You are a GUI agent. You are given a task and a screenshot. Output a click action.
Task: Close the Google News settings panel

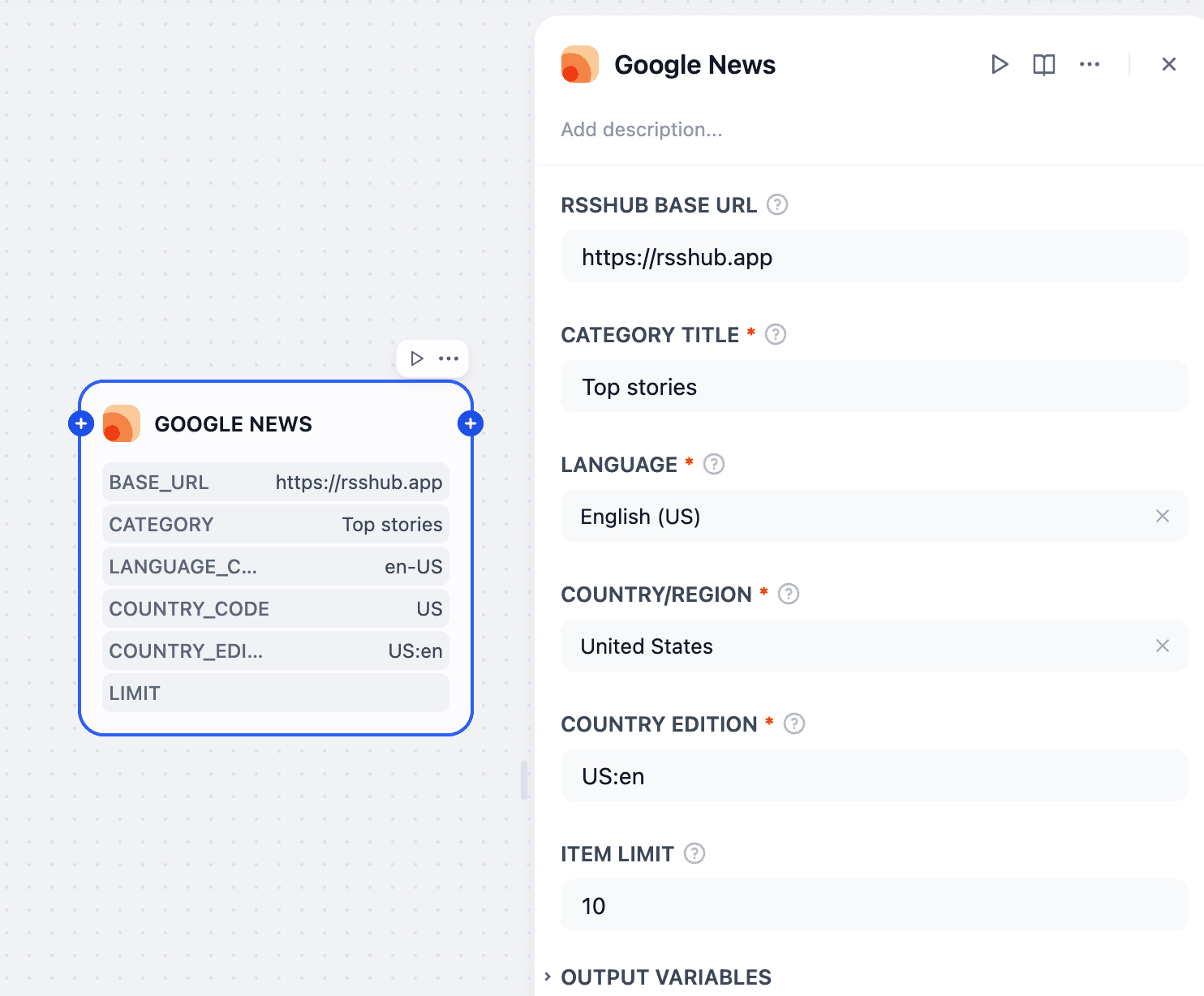tap(1168, 64)
